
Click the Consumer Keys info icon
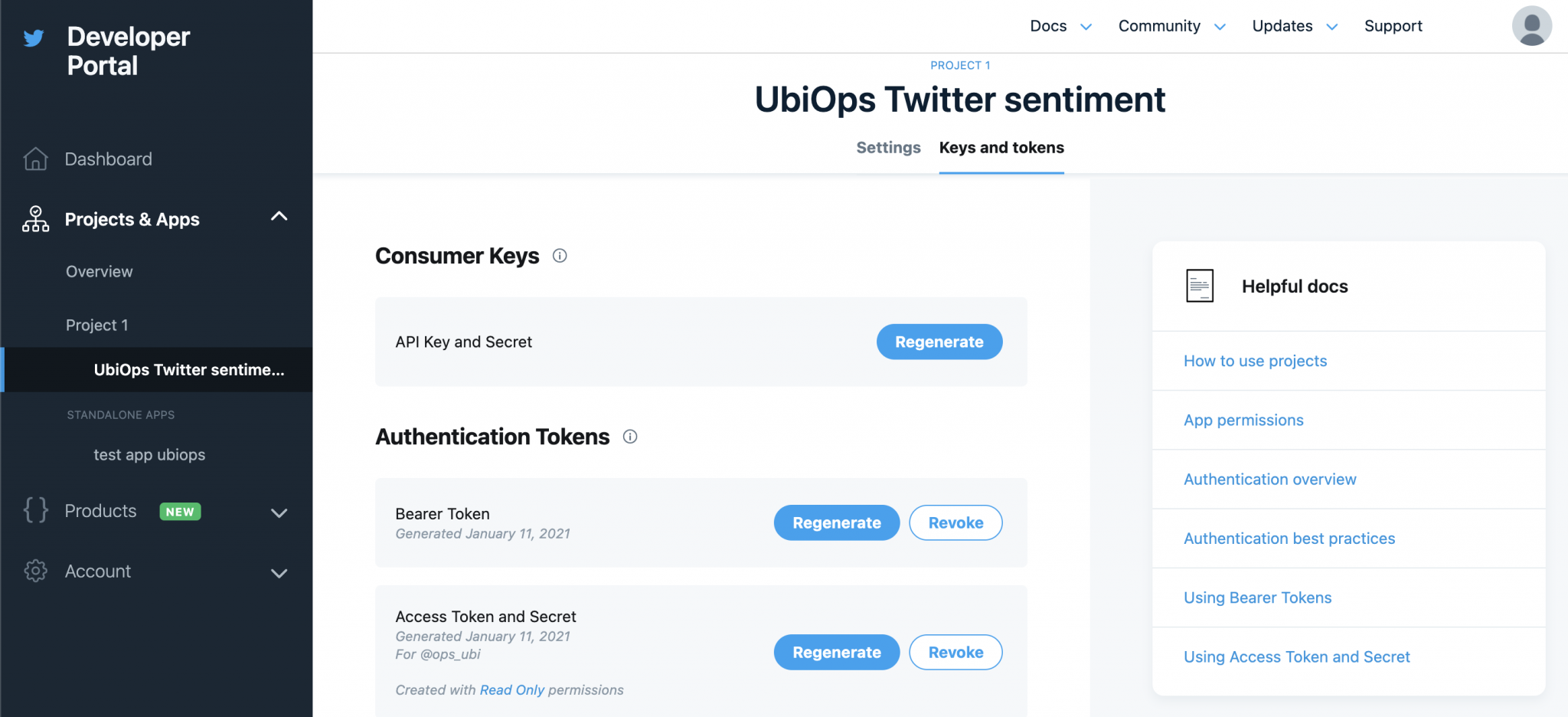point(560,256)
